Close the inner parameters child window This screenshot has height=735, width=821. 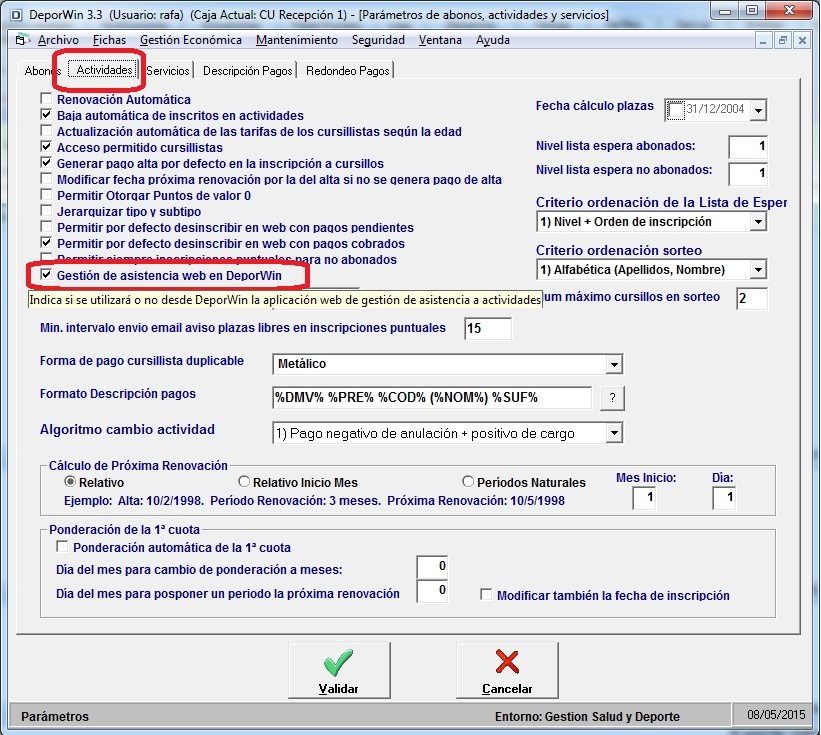pos(802,40)
